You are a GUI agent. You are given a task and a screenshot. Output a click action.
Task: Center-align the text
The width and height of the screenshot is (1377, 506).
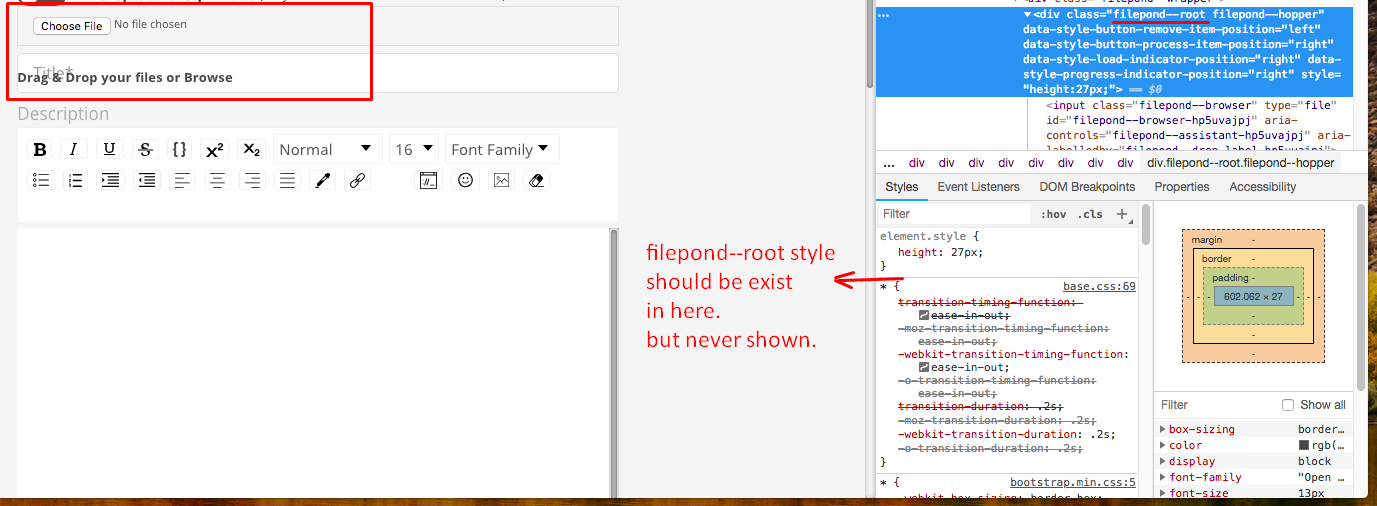[x=218, y=181]
